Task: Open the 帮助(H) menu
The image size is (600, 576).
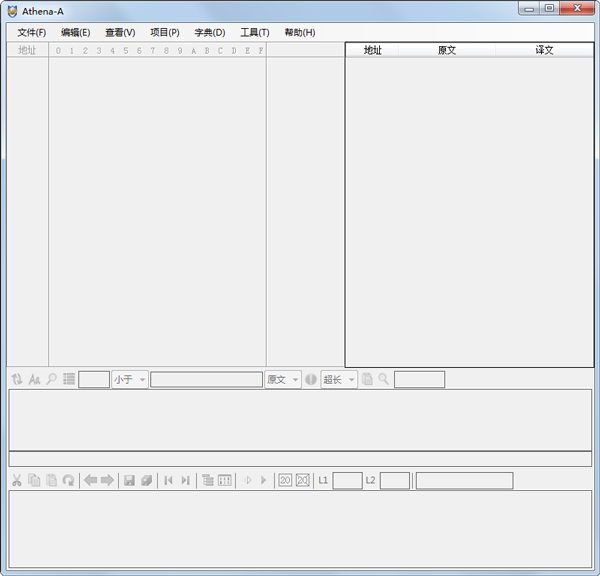Action: (300, 33)
